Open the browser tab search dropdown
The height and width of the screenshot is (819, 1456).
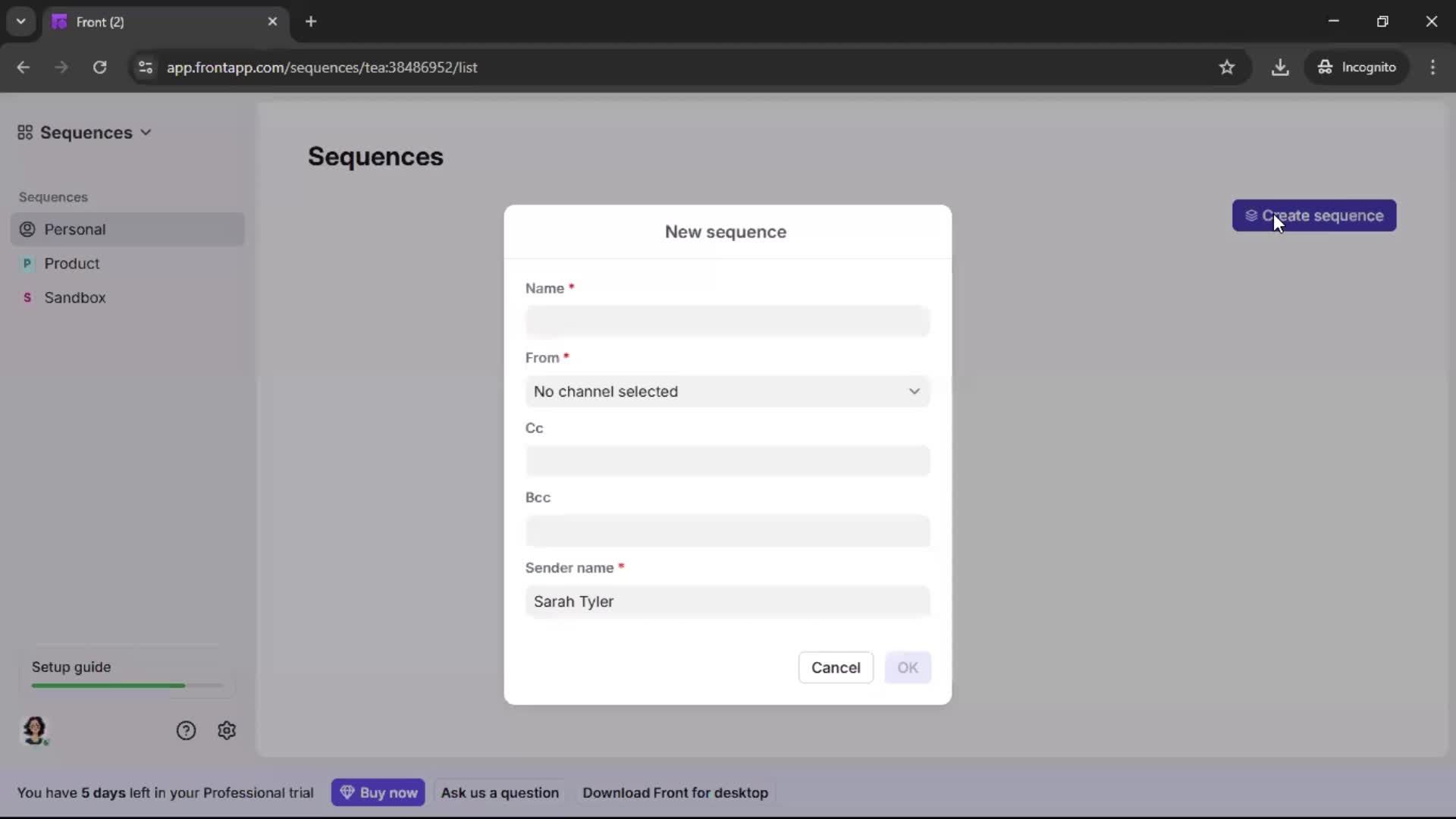[x=20, y=21]
